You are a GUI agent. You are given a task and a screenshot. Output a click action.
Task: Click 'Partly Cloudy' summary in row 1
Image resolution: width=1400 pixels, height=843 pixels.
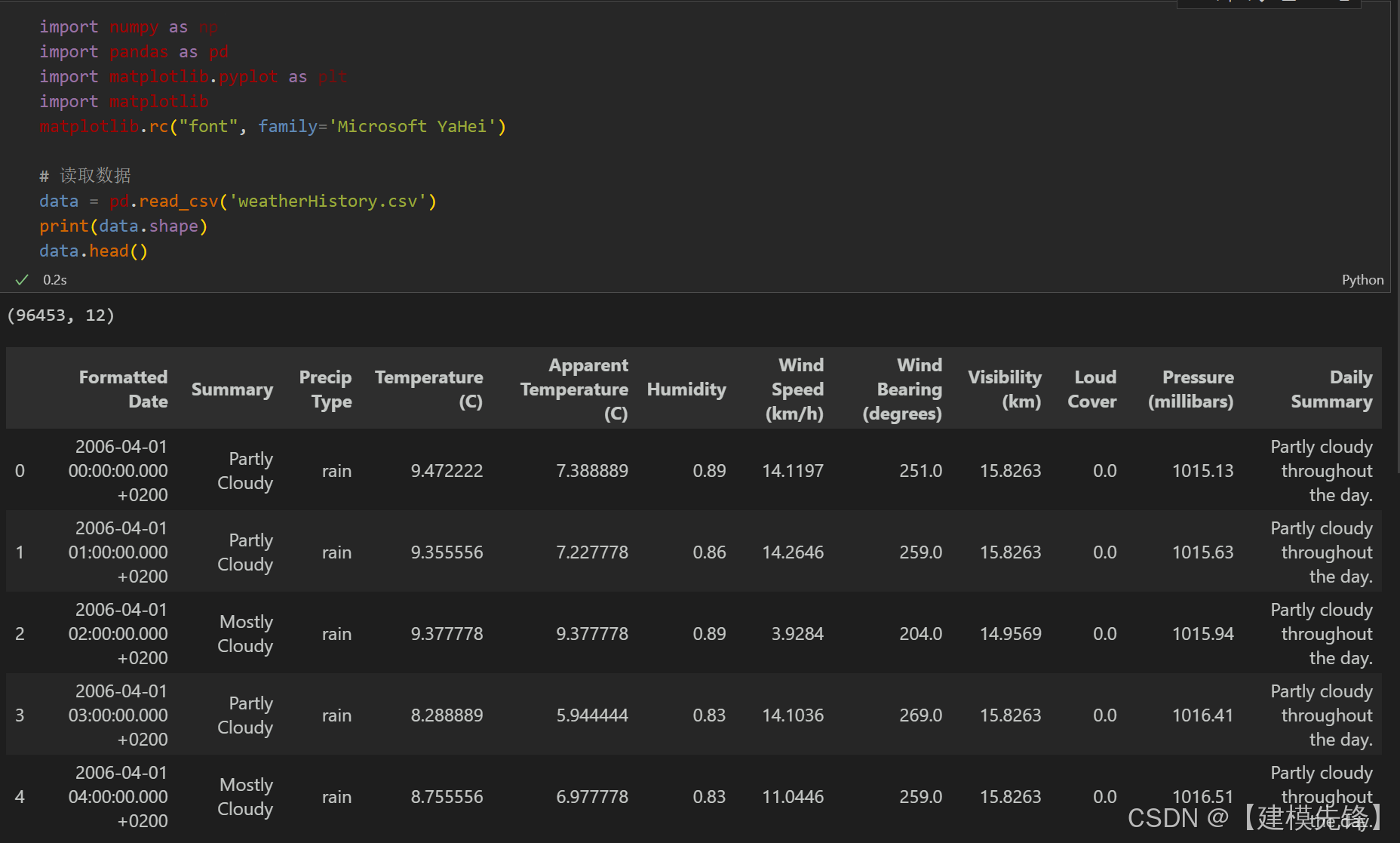tap(245, 552)
